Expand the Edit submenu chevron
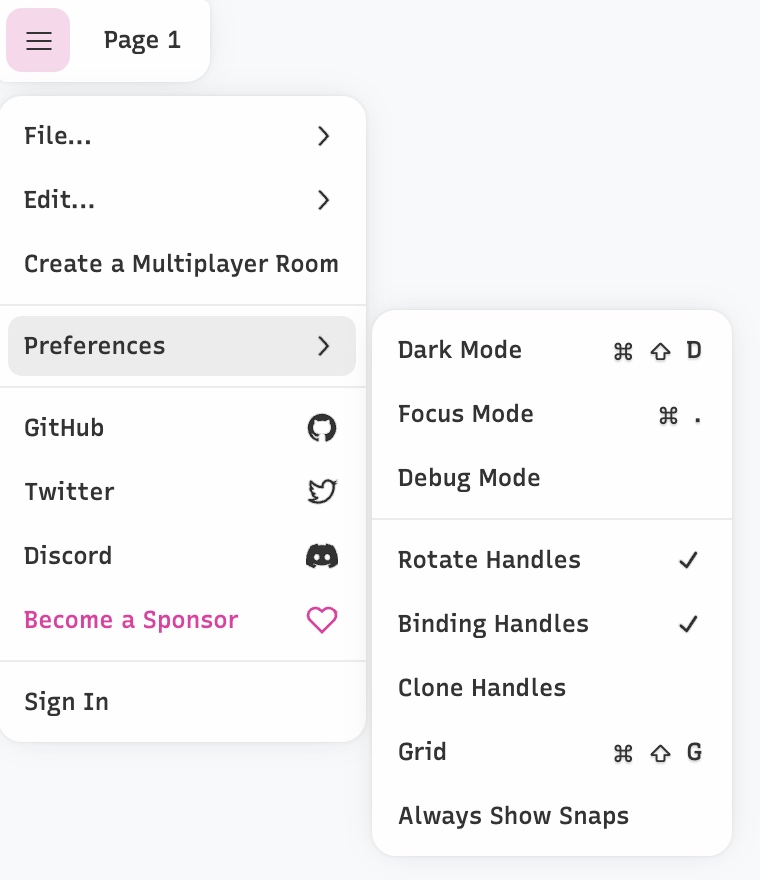 click(323, 200)
